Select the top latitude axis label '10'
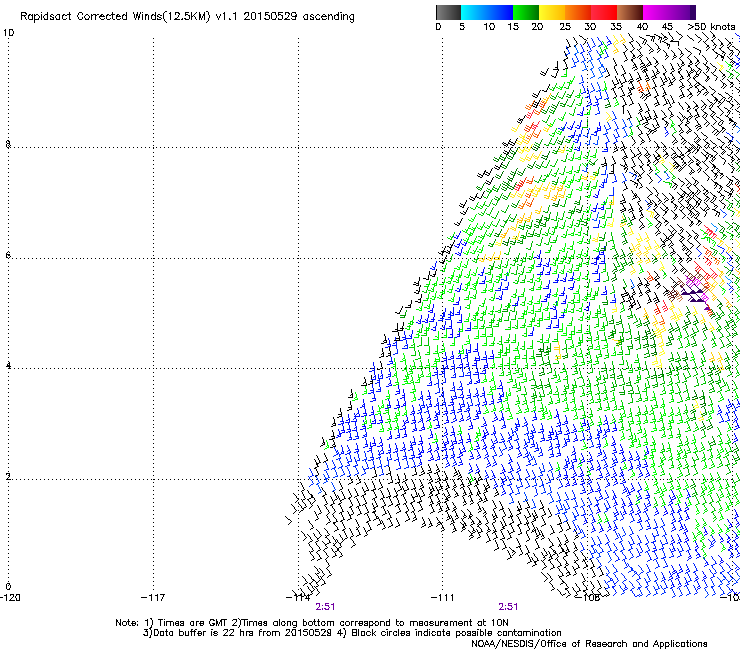The width and height of the screenshot is (740, 650). pos(8,33)
